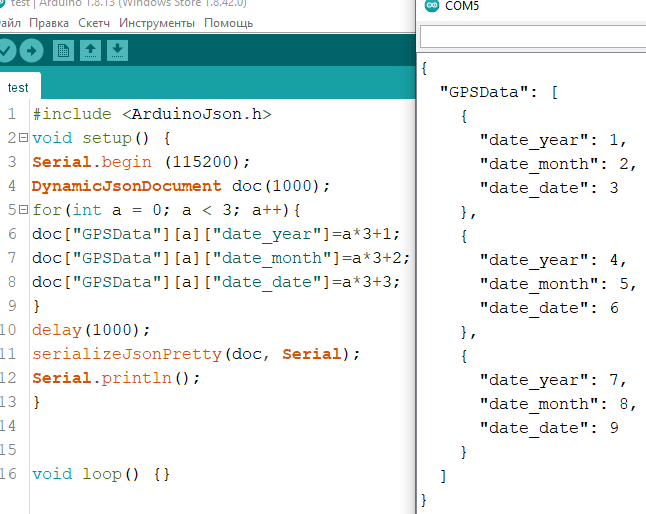Click on DynamicJsonDocument doc(1000); line

[x=181, y=186]
